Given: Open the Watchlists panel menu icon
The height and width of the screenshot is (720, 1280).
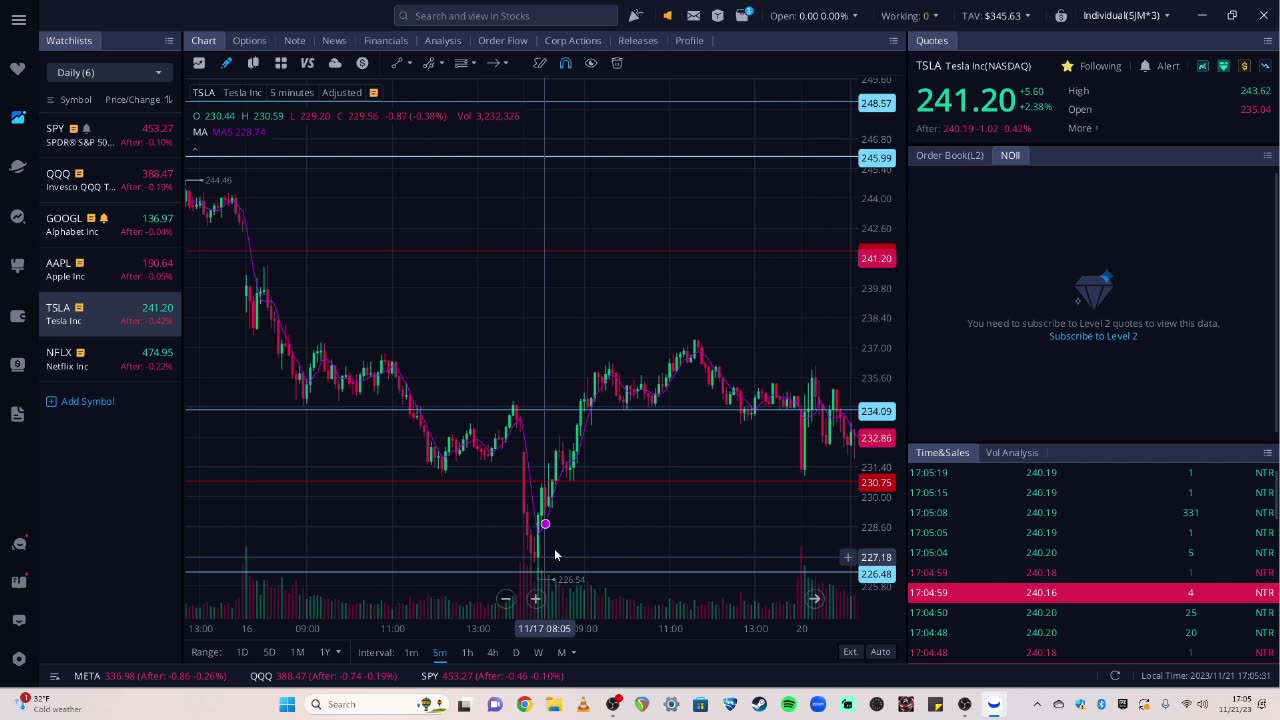Looking at the screenshot, I should (x=169, y=40).
